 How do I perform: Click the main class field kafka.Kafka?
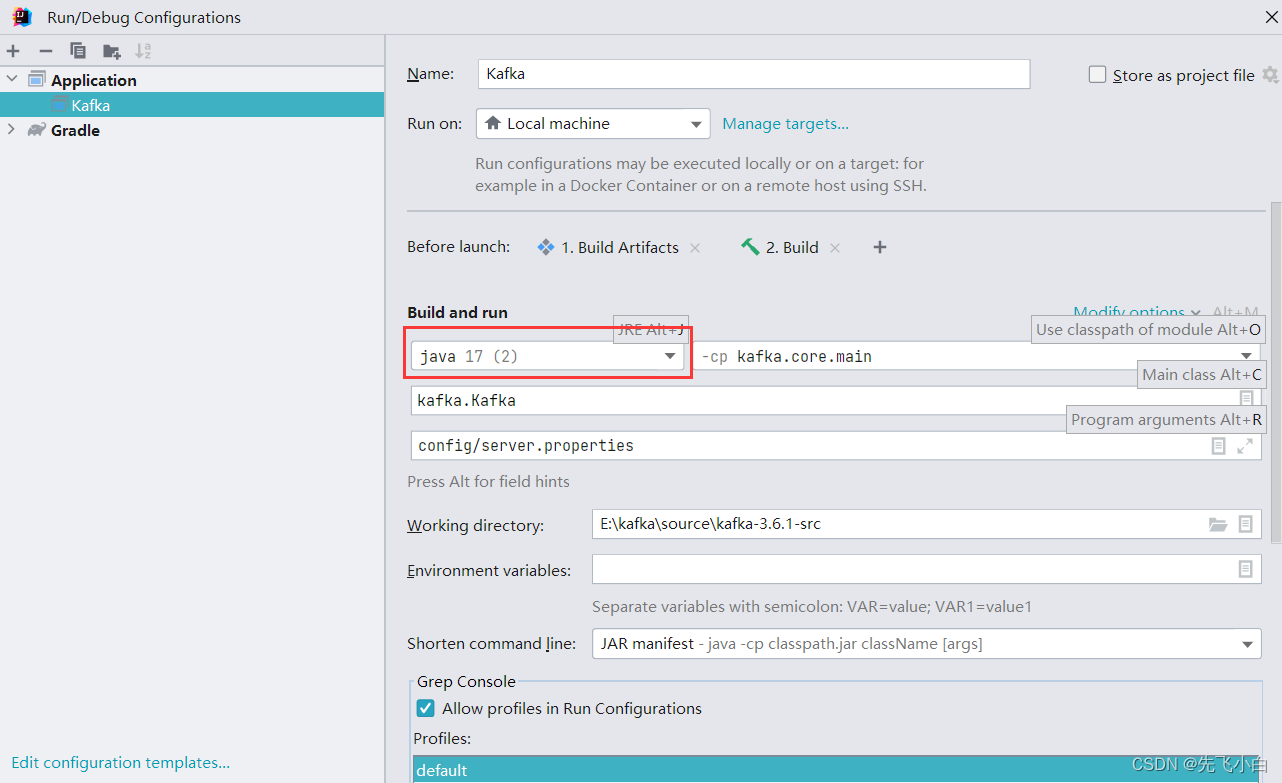836,400
